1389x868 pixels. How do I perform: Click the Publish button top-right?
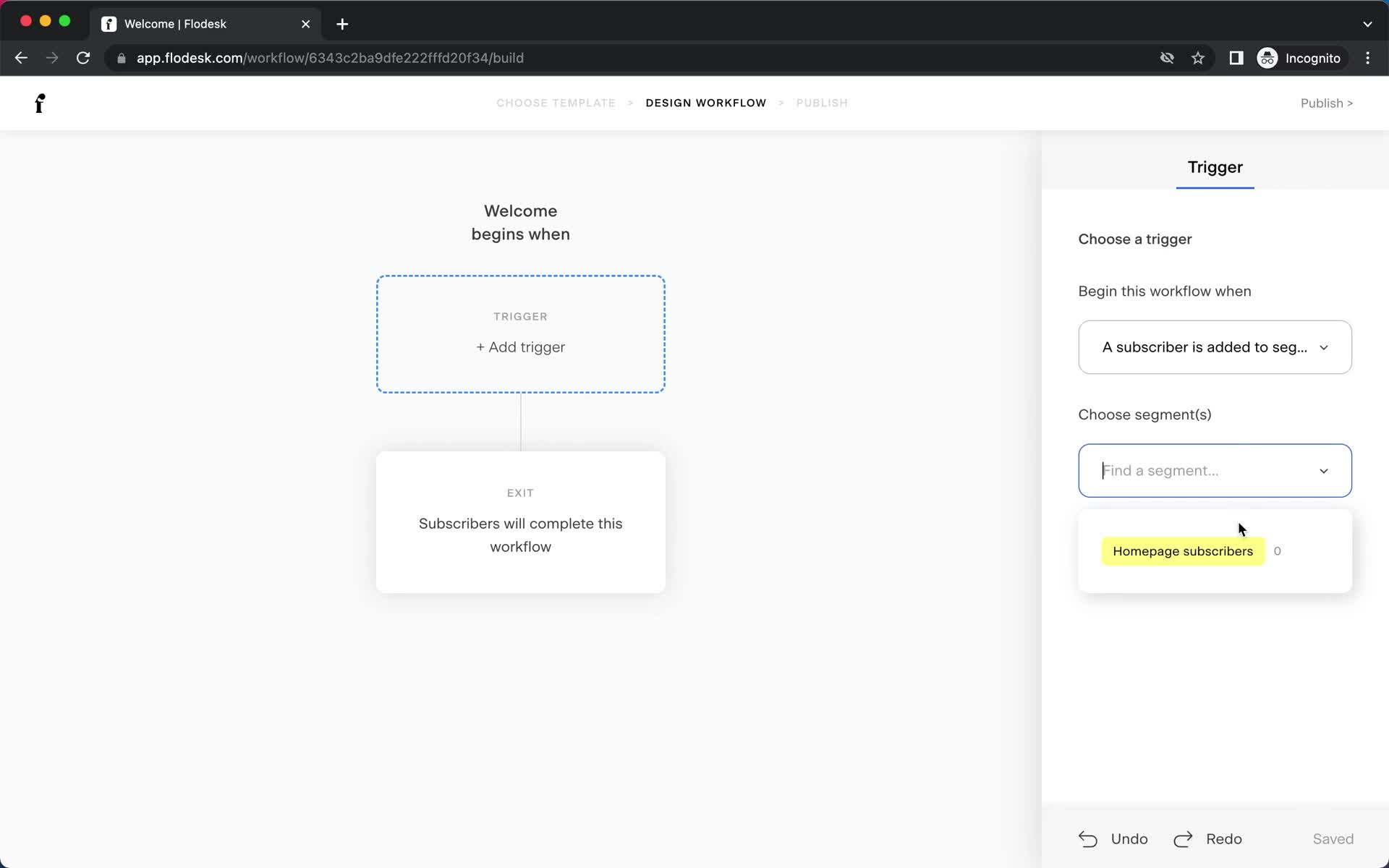[x=1326, y=103]
